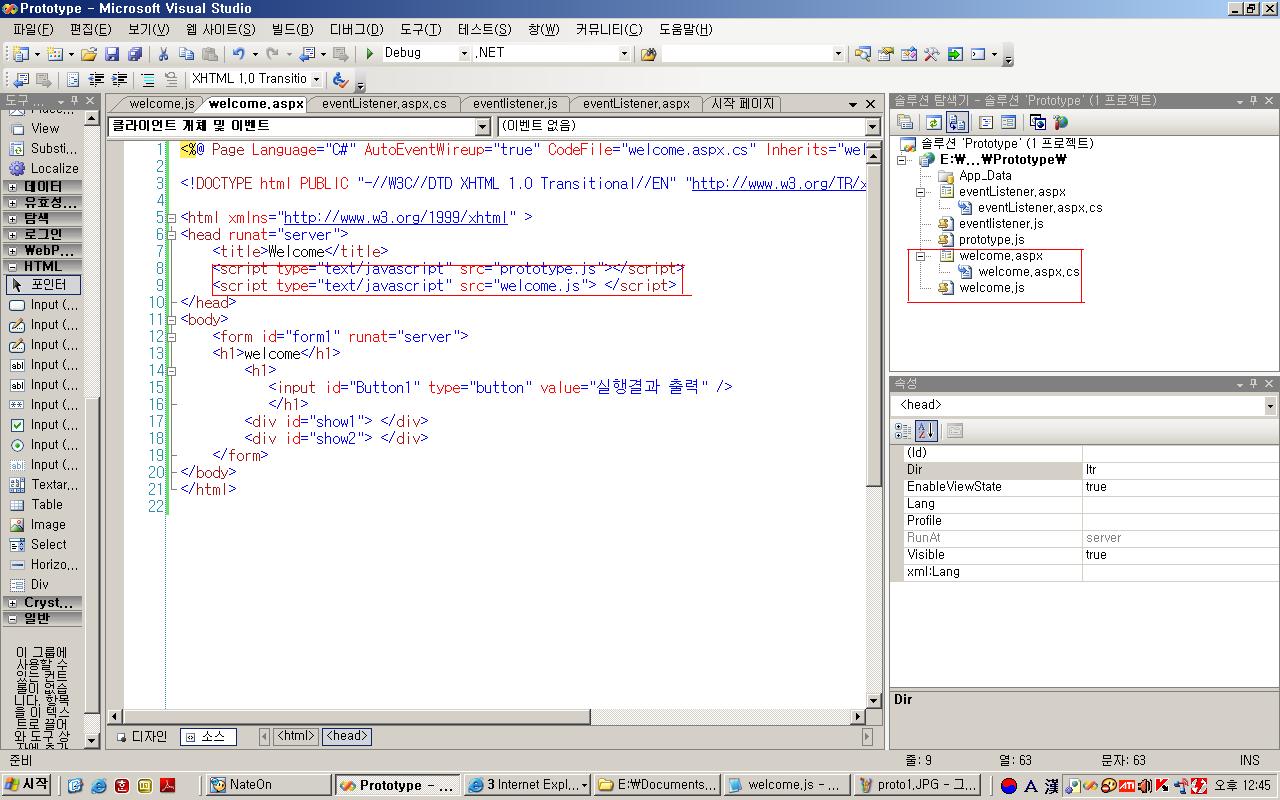Start debugging with the green play icon
Image resolution: width=1280 pixels, height=800 pixels.
coord(370,54)
